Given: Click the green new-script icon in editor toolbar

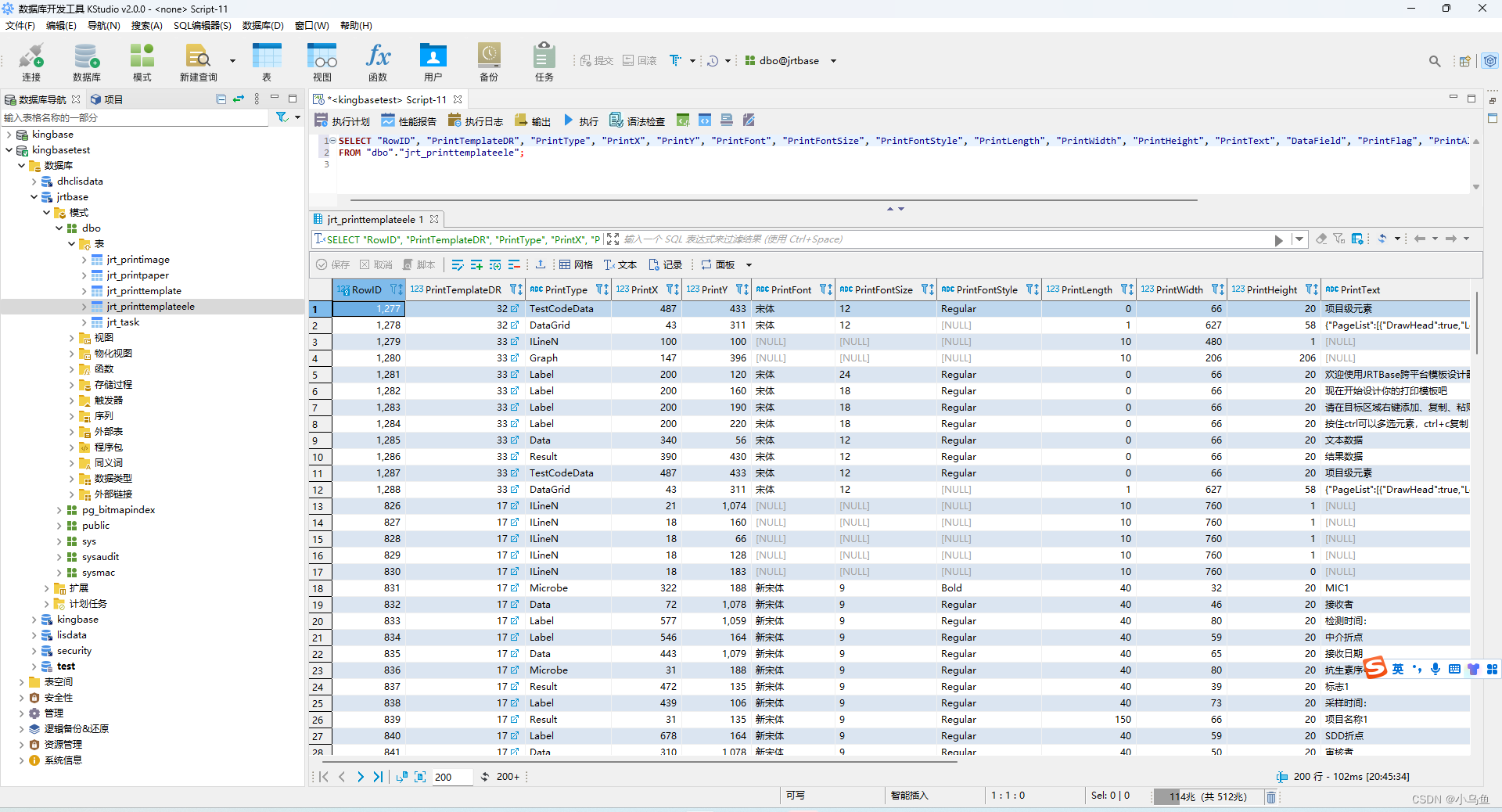Looking at the screenshot, I should tap(683, 120).
